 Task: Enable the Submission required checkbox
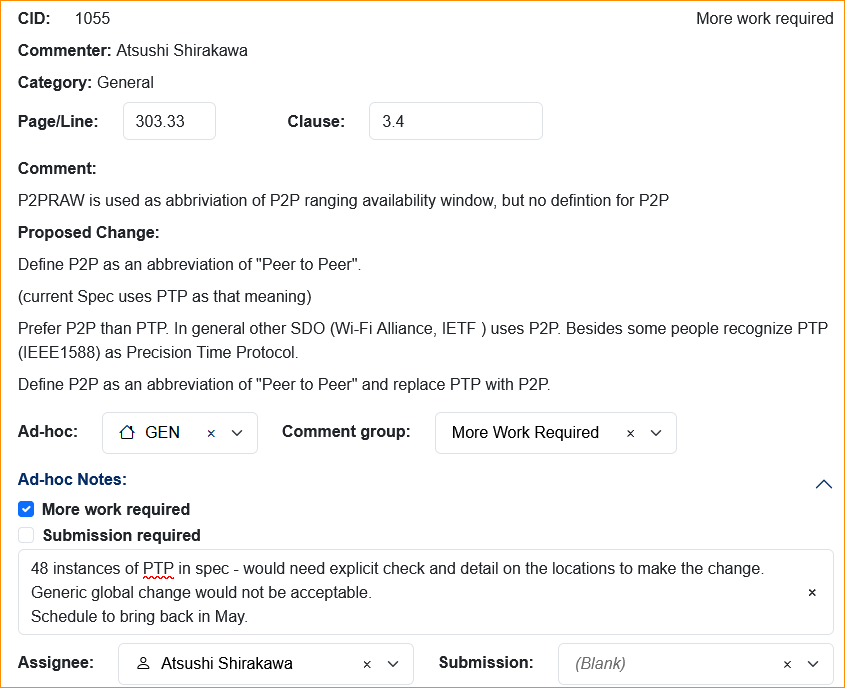(x=26, y=535)
